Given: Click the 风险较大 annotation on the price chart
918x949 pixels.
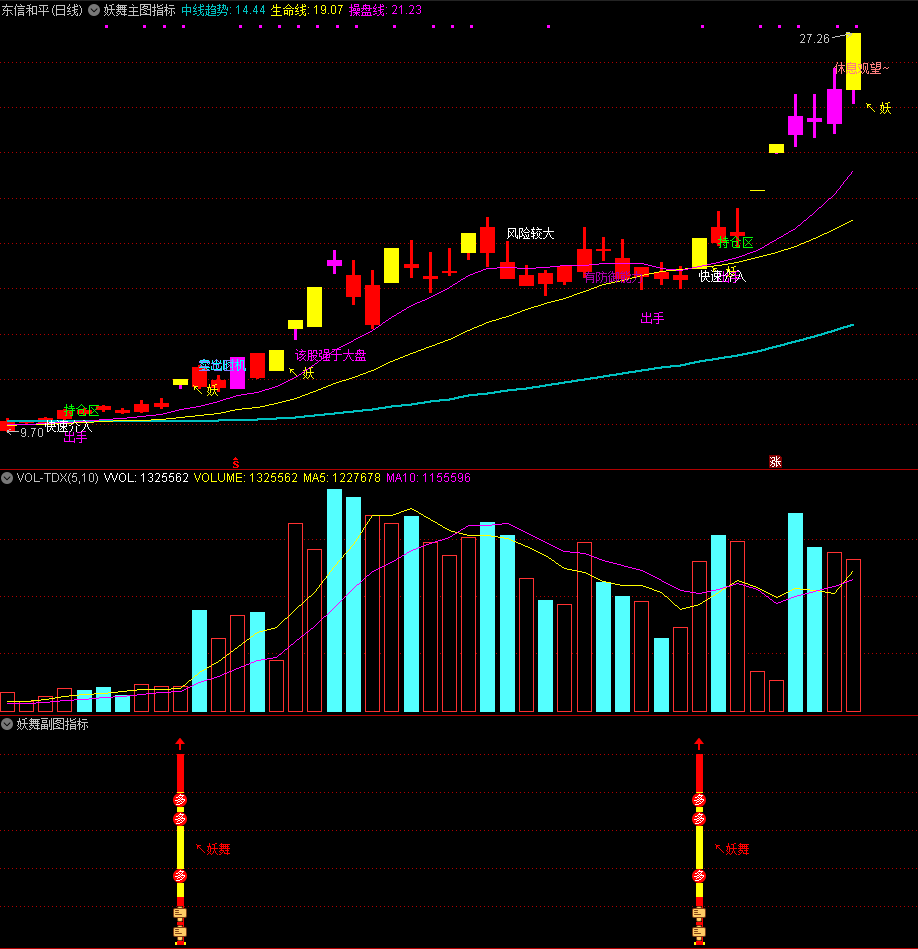Looking at the screenshot, I should (530, 234).
